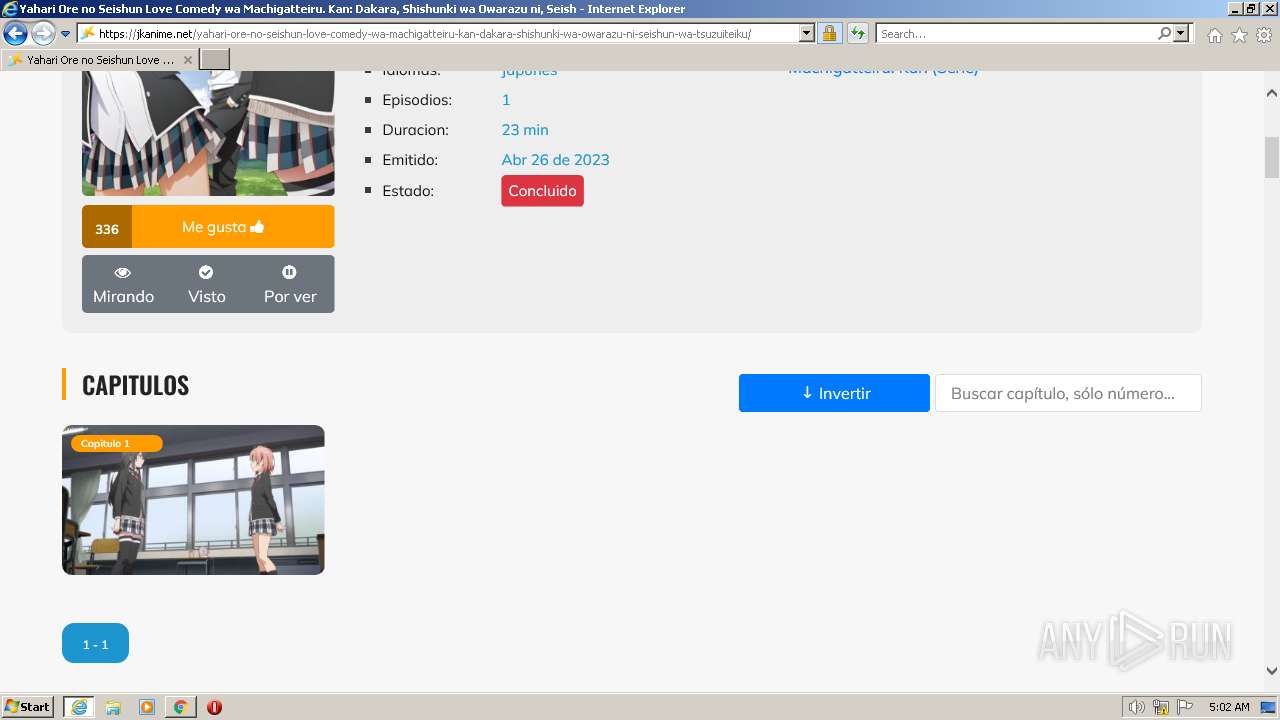Click the Abr 26 de 2023 date

pos(555,160)
